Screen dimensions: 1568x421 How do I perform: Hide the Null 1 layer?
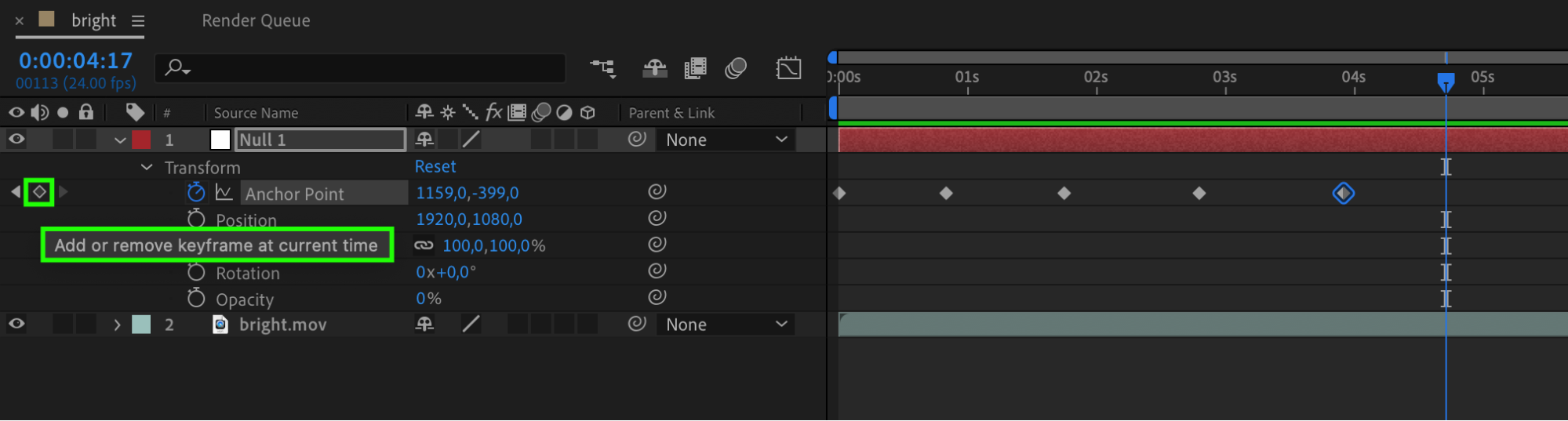16,140
